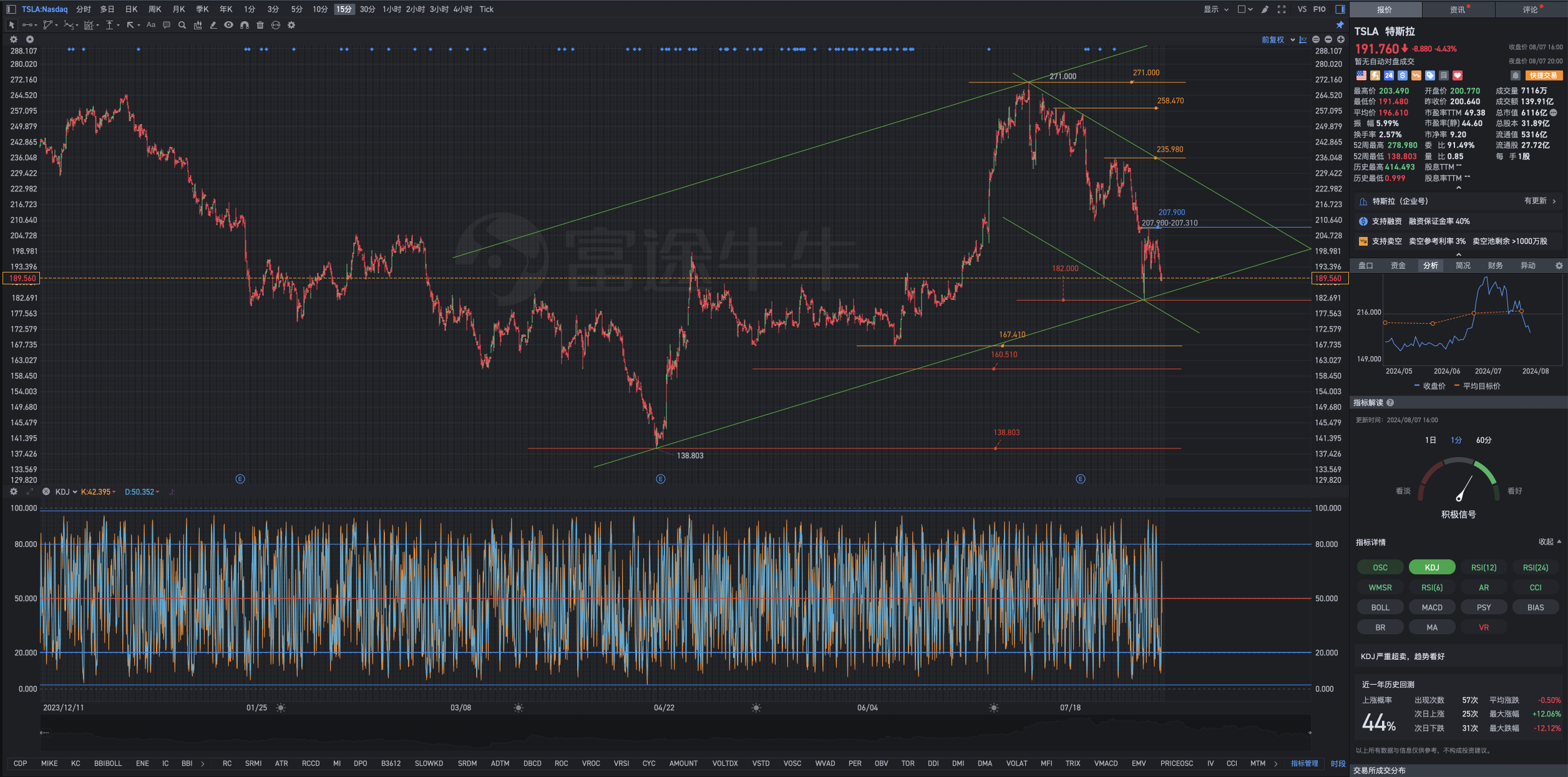Click the sync drawings icon
The width and height of the screenshot is (1568, 777).
276,25
